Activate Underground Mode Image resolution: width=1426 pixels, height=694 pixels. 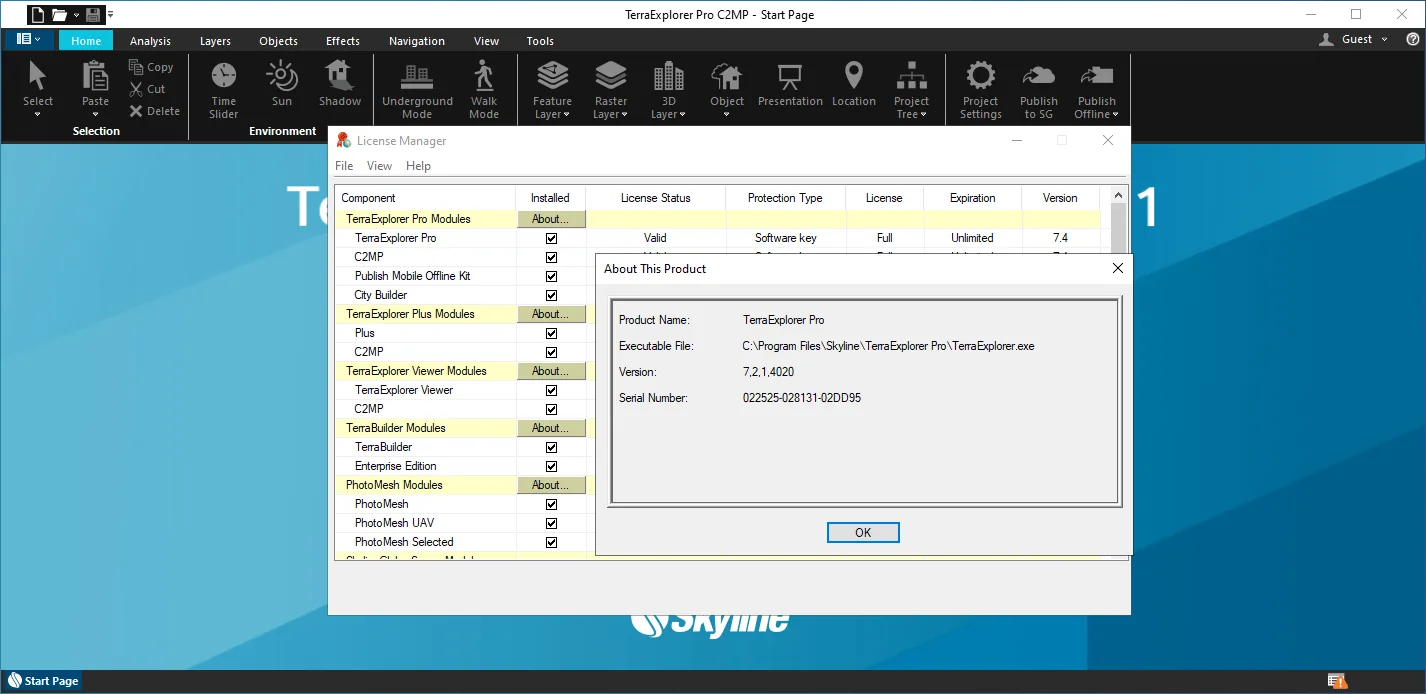coord(417,90)
